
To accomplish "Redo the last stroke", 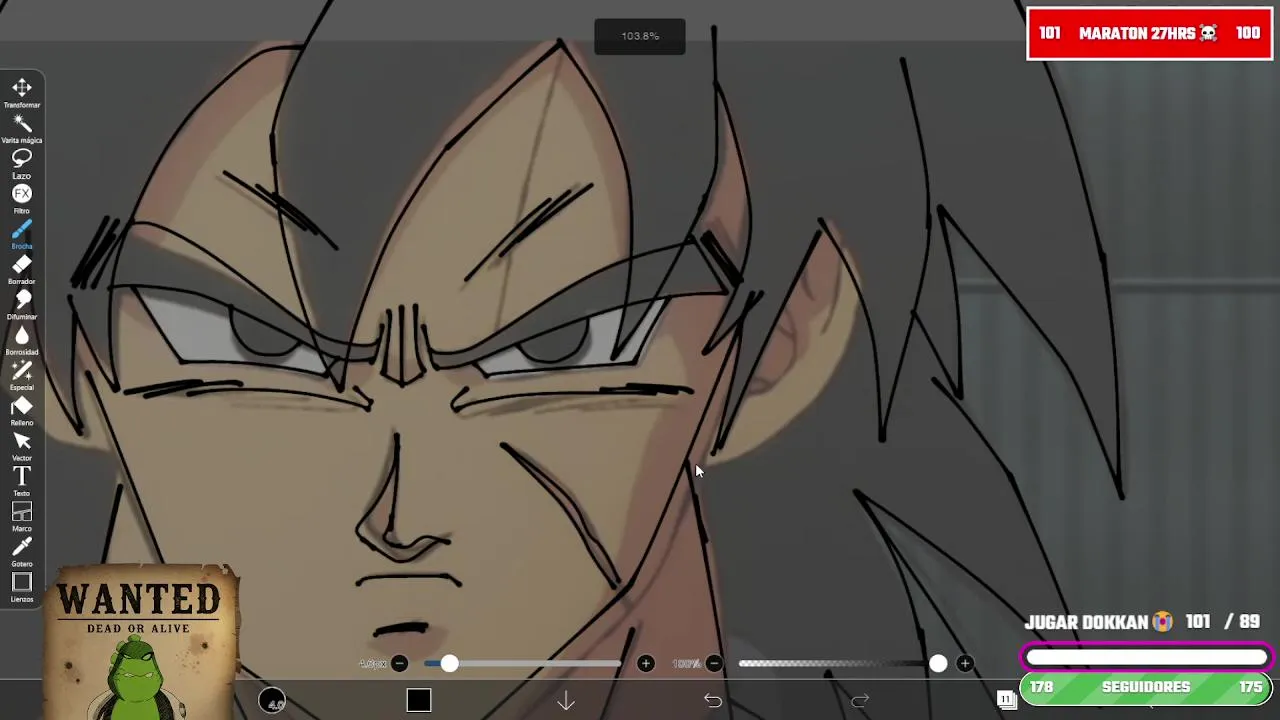I will click(x=860, y=701).
